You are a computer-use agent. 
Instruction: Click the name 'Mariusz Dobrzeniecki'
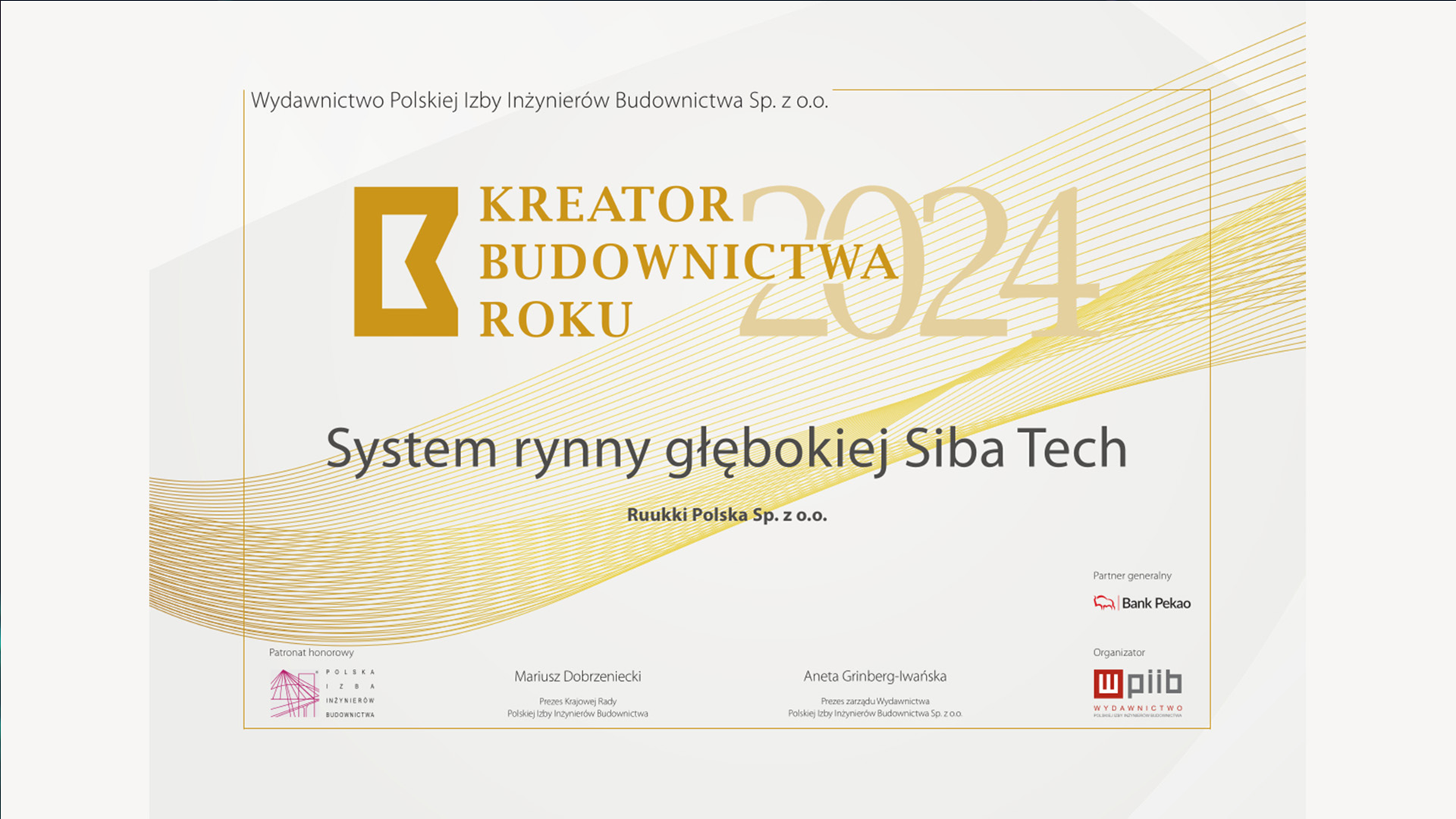click(578, 676)
